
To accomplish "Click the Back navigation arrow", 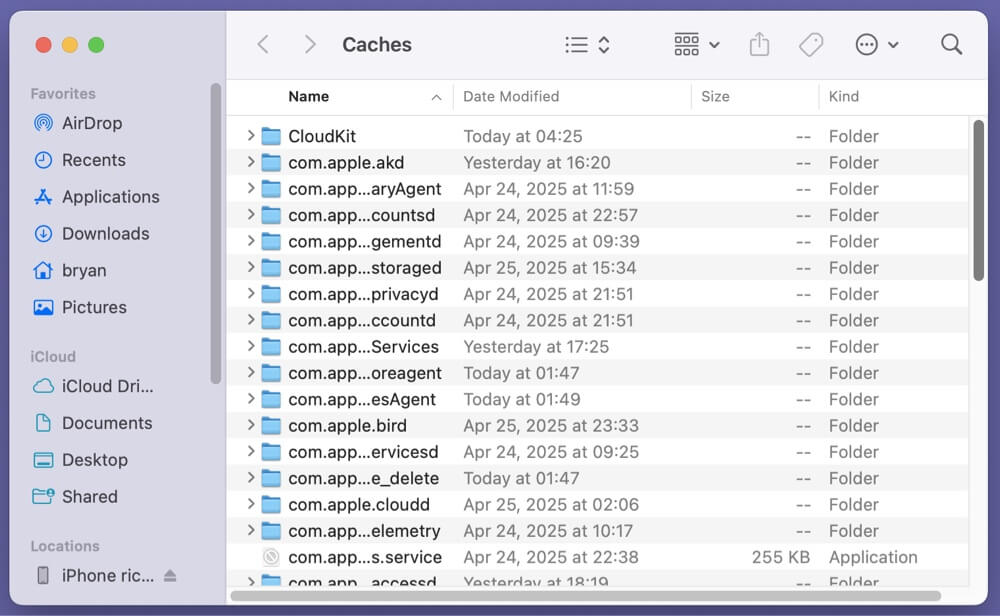I will click(x=262, y=44).
